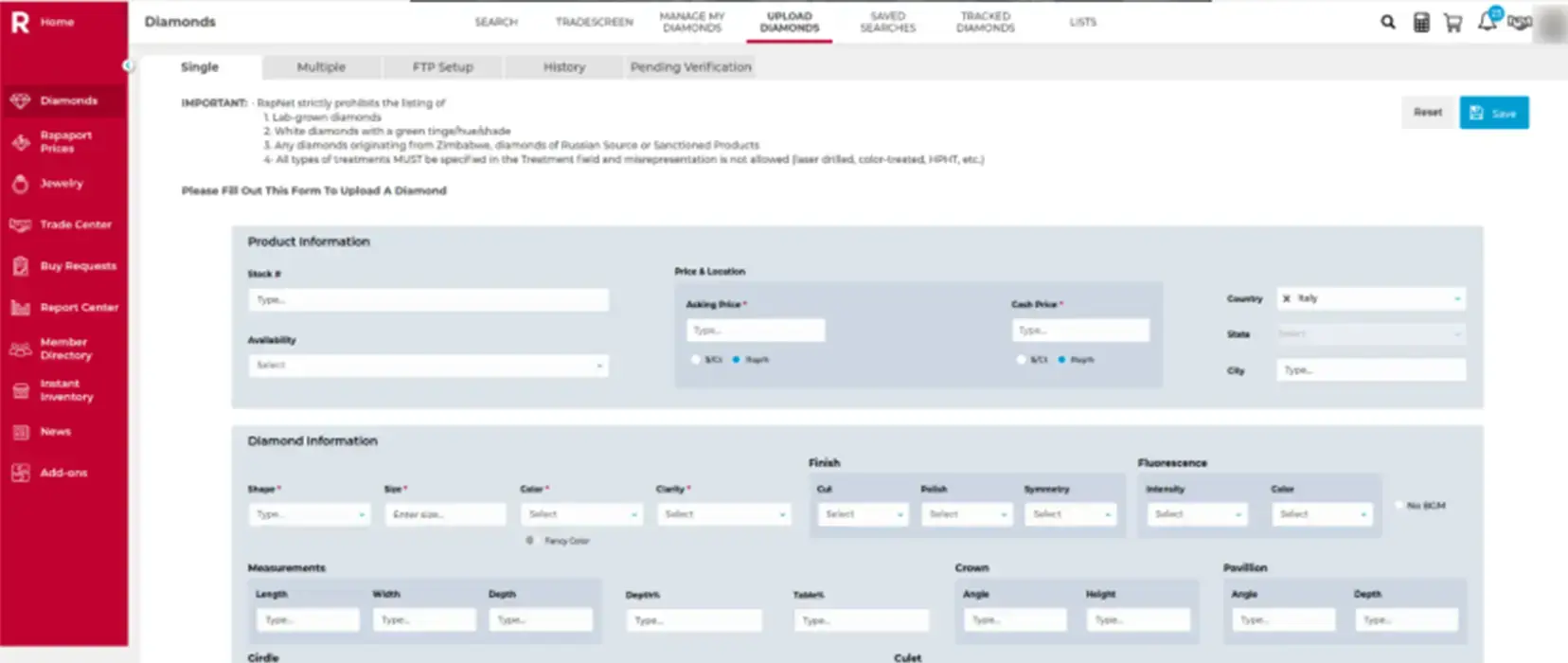This screenshot has height=663, width=1568.
Task: Click the Pavilion Depth field
Action: click(1406, 620)
